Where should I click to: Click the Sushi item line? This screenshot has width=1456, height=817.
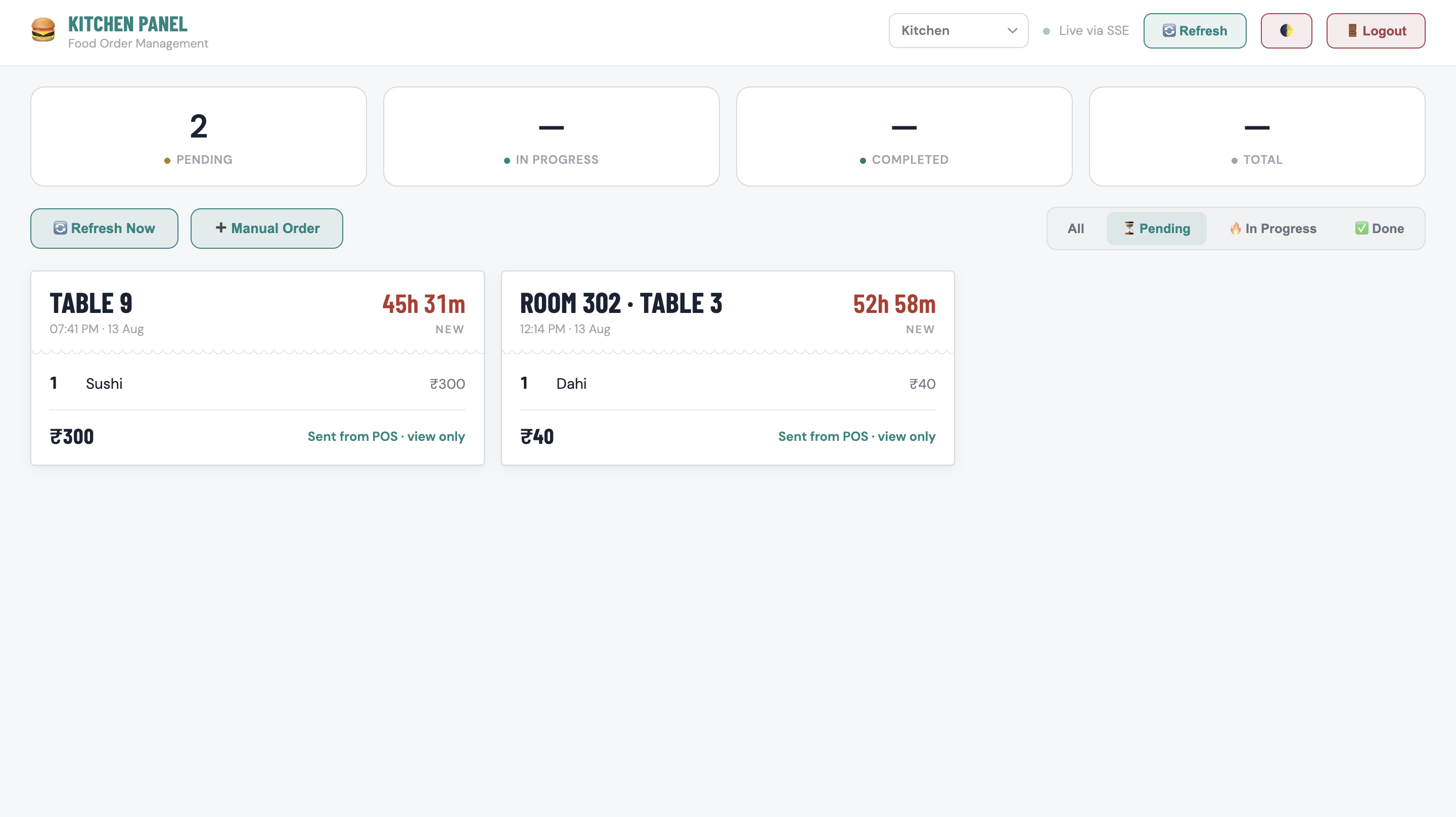click(x=257, y=384)
